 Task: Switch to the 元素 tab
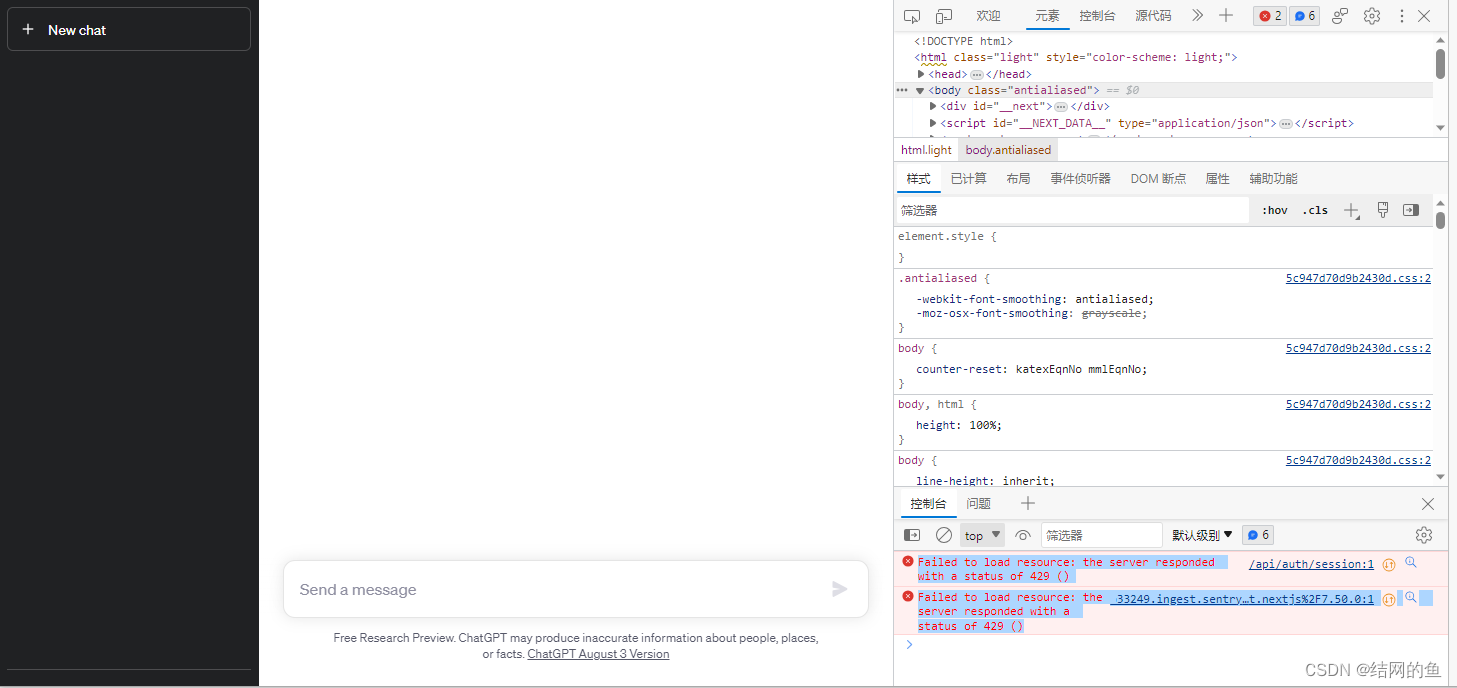[x=1047, y=16]
